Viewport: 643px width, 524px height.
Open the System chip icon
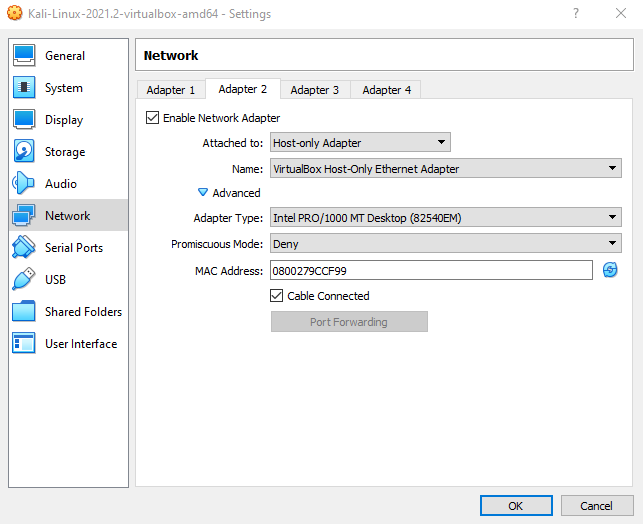point(25,88)
